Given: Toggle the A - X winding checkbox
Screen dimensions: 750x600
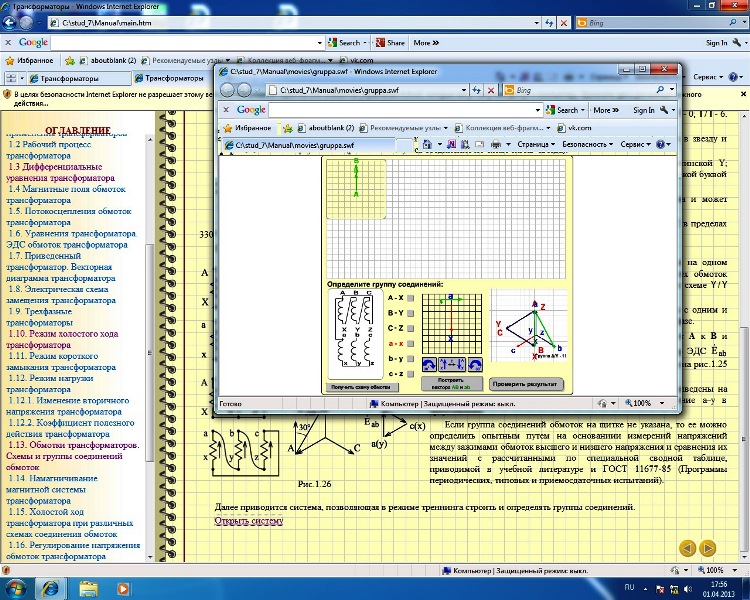Looking at the screenshot, I should [x=410, y=298].
